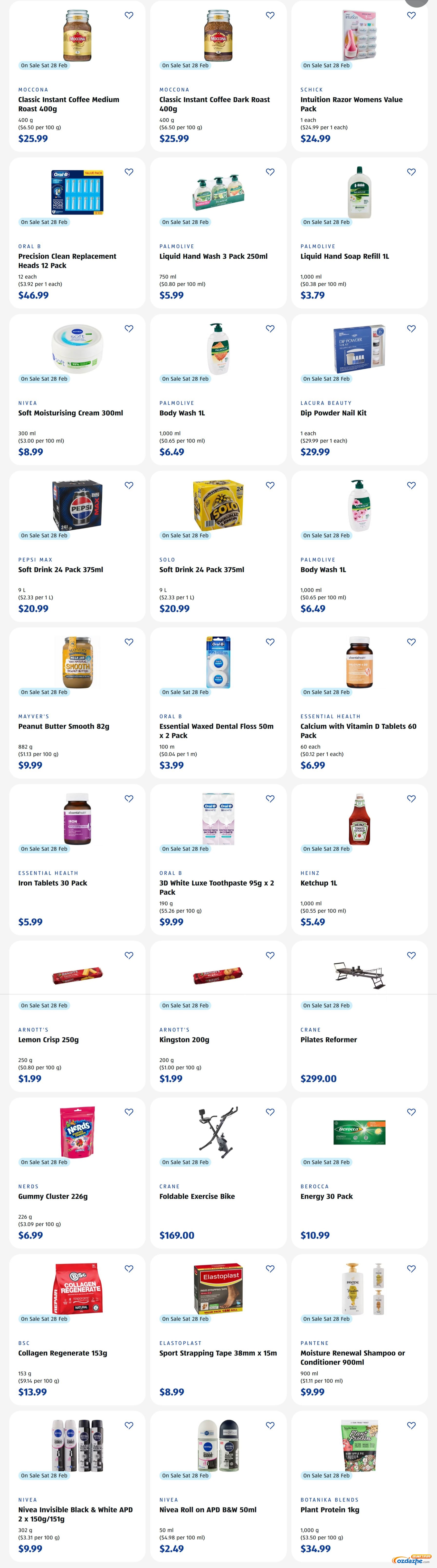Click the BSC Collagen Regenerate product image
The image size is (437, 1568).
coord(77,1289)
